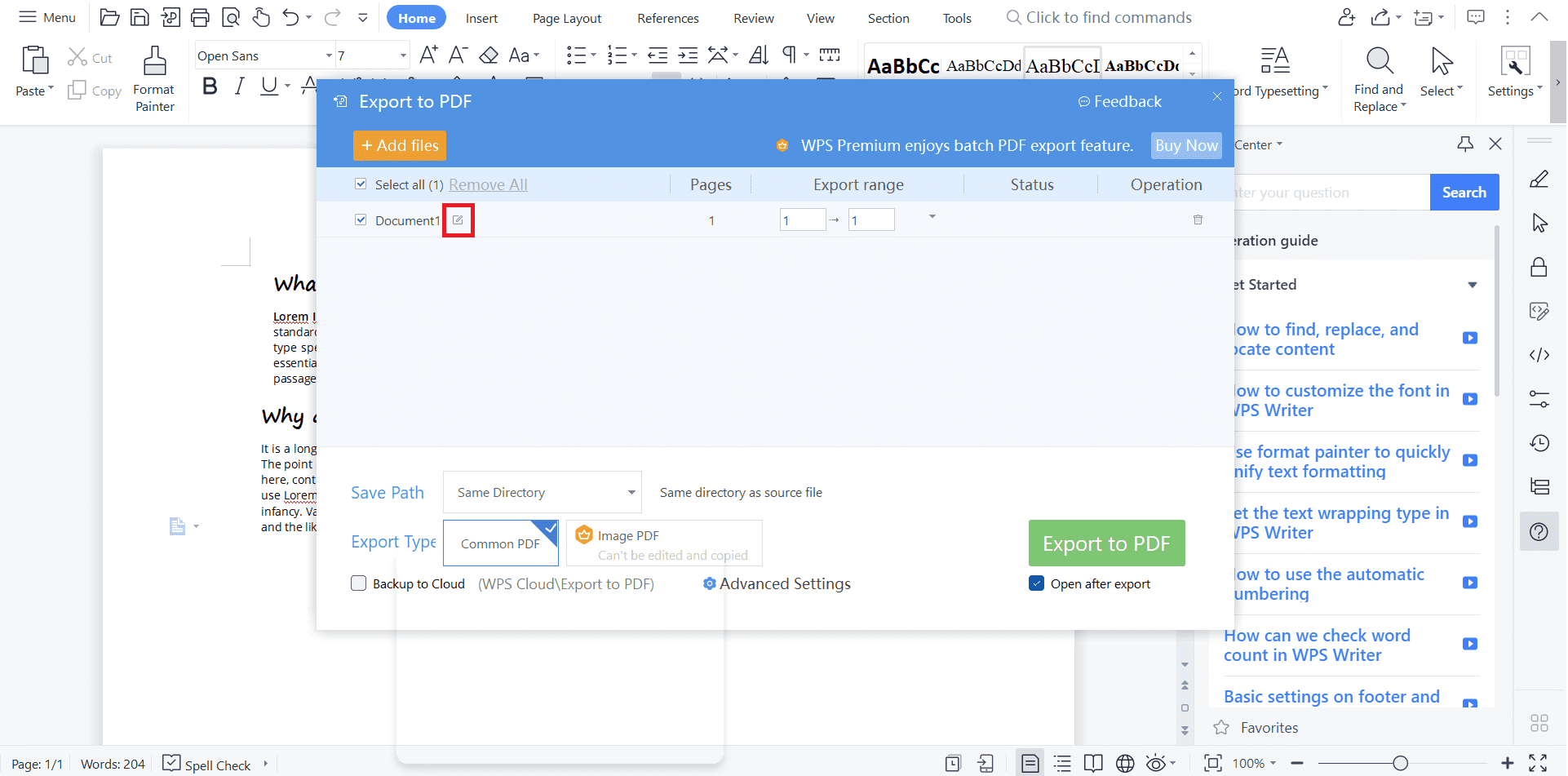Click the zoom slider handle
Image resolution: width=1568 pixels, height=776 pixels.
point(1400,763)
